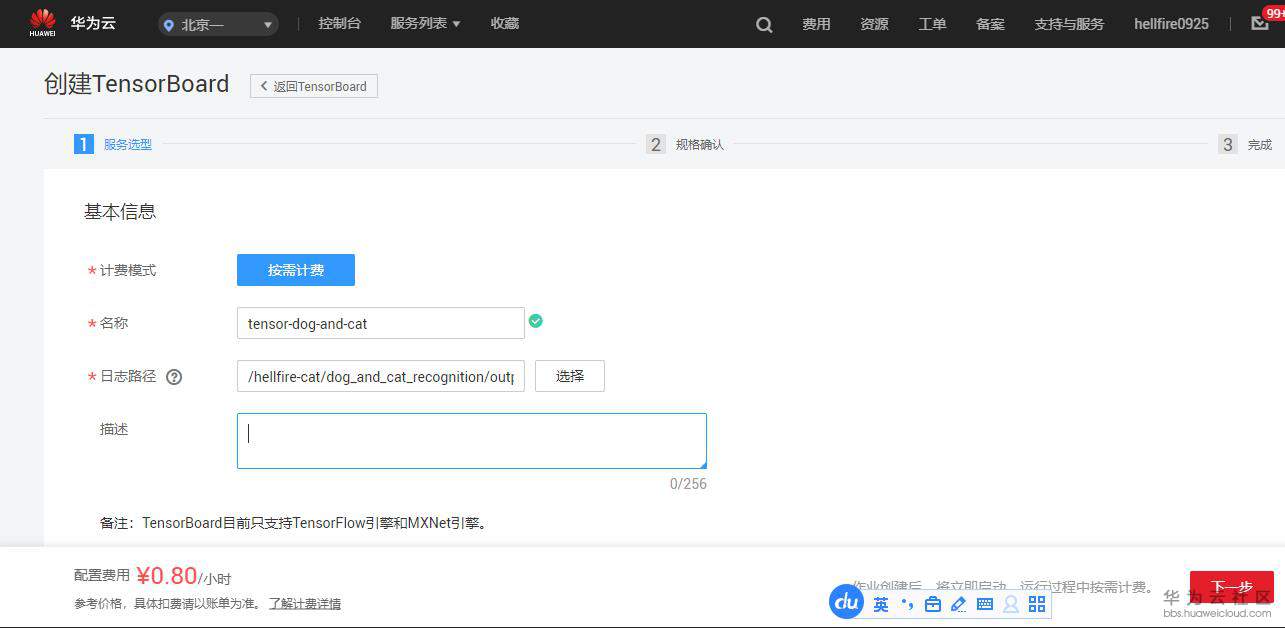Open the mail notifications icon
This screenshot has height=628, width=1285.
[1260, 23]
